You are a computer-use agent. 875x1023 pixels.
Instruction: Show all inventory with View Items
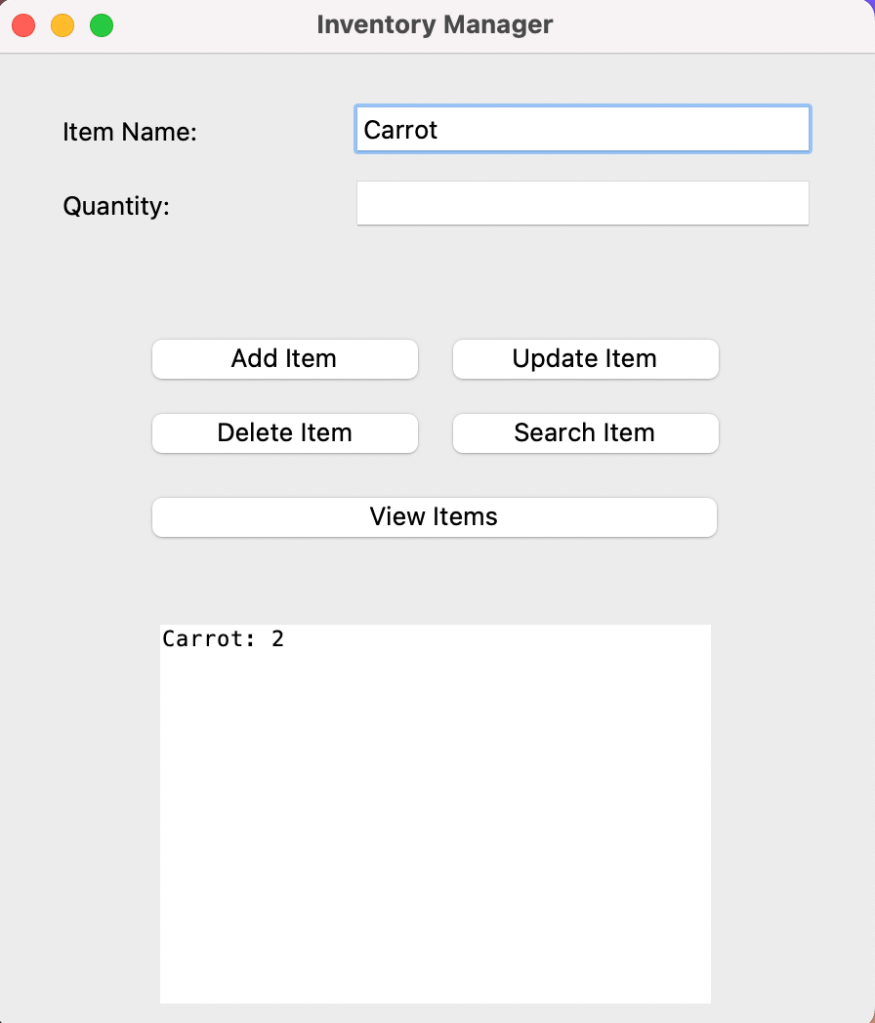click(x=434, y=517)
